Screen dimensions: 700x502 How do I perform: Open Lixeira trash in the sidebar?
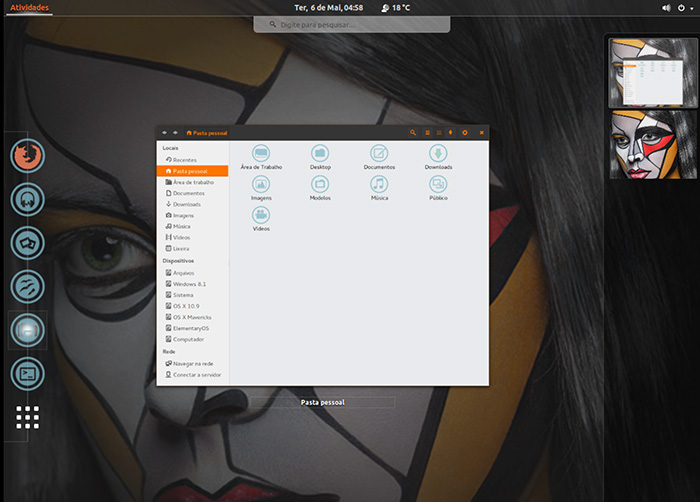click(192, 249)
